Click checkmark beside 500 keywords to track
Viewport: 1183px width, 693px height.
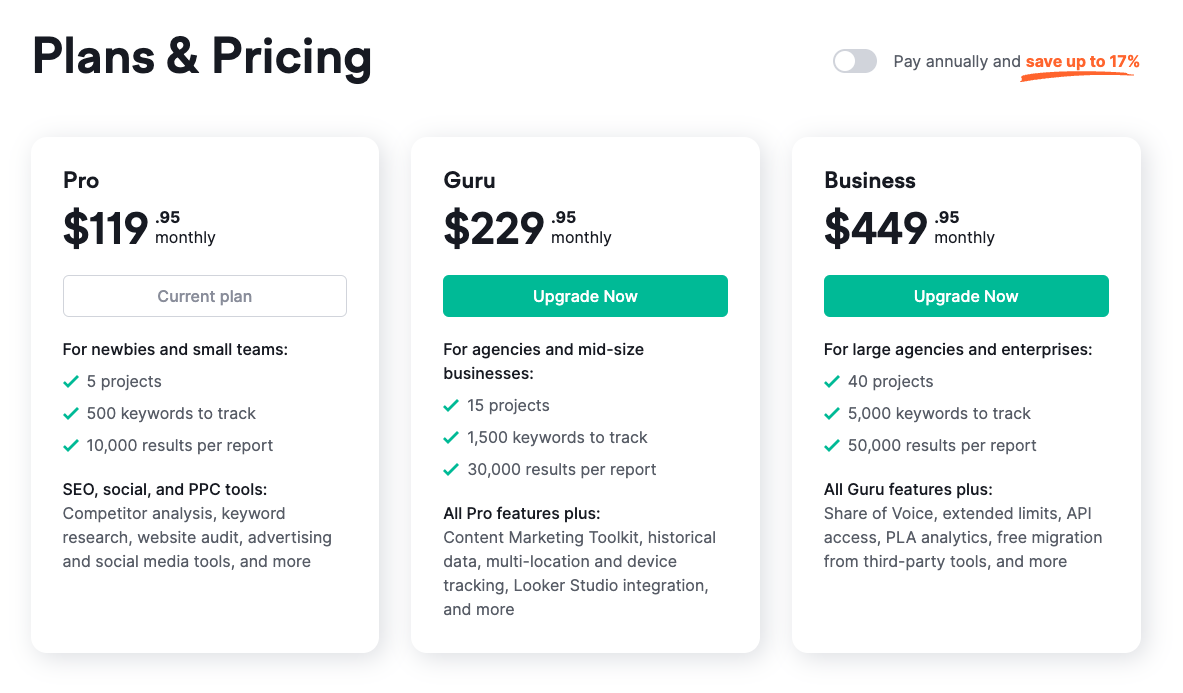[71, 414]
